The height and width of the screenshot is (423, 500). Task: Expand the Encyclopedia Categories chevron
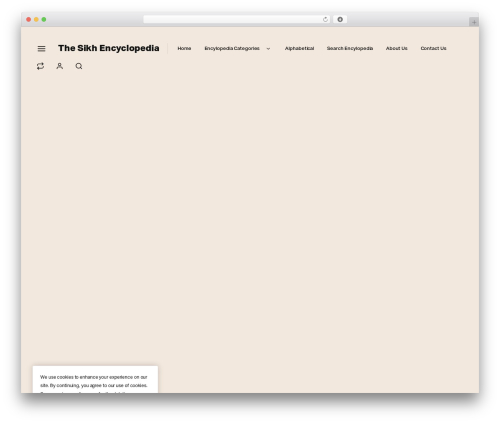pyautogui.click(x=268, y=49)
